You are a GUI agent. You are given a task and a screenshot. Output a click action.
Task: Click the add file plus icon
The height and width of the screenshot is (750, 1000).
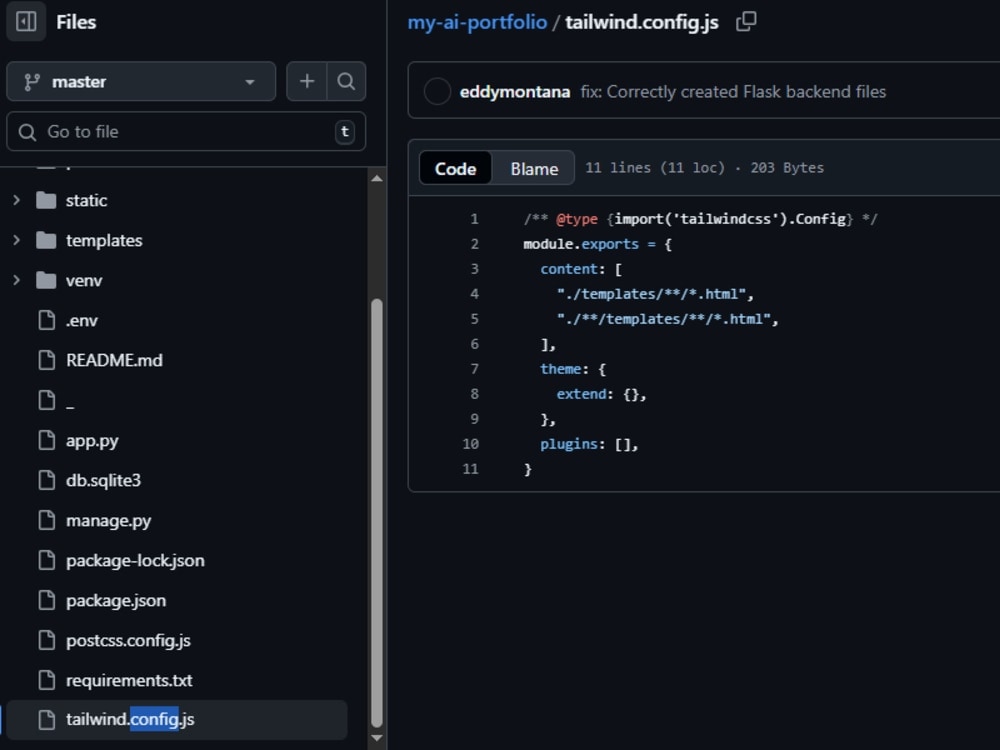click(307, 82)
